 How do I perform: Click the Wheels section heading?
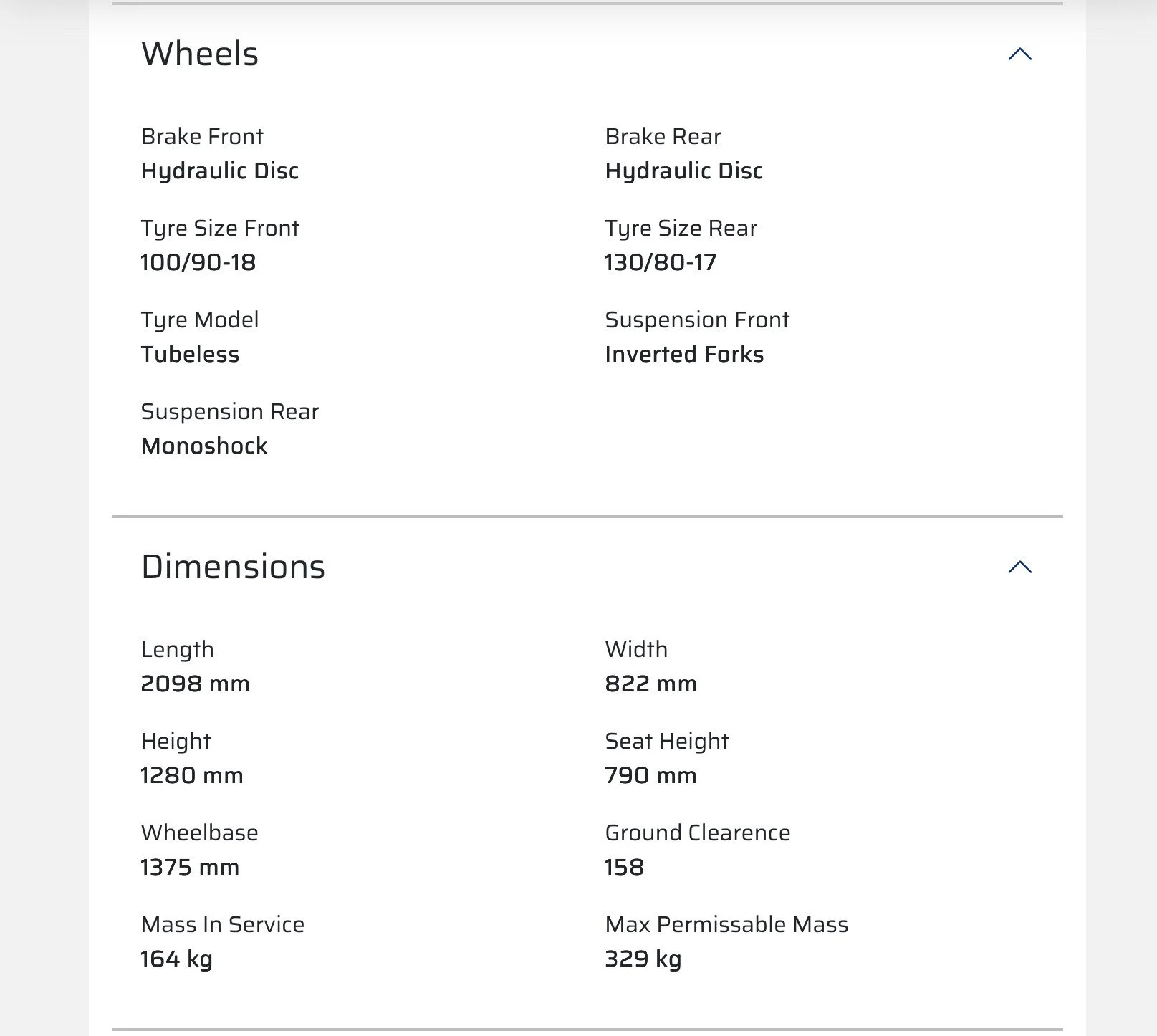pyautogui.click(x=200, y=54)
